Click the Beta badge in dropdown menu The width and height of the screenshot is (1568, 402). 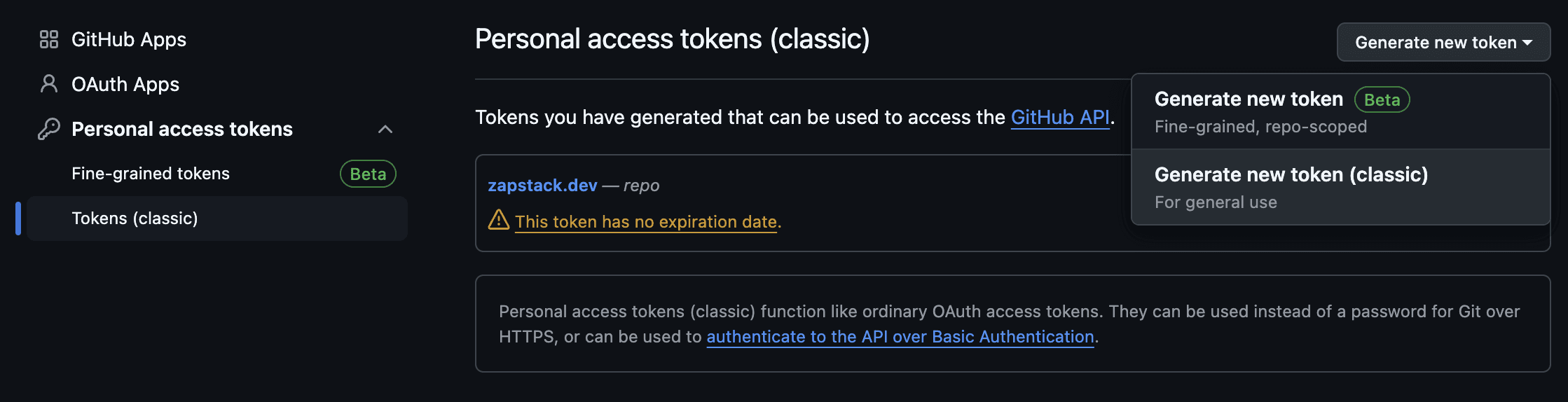(x=1382, y=99)
